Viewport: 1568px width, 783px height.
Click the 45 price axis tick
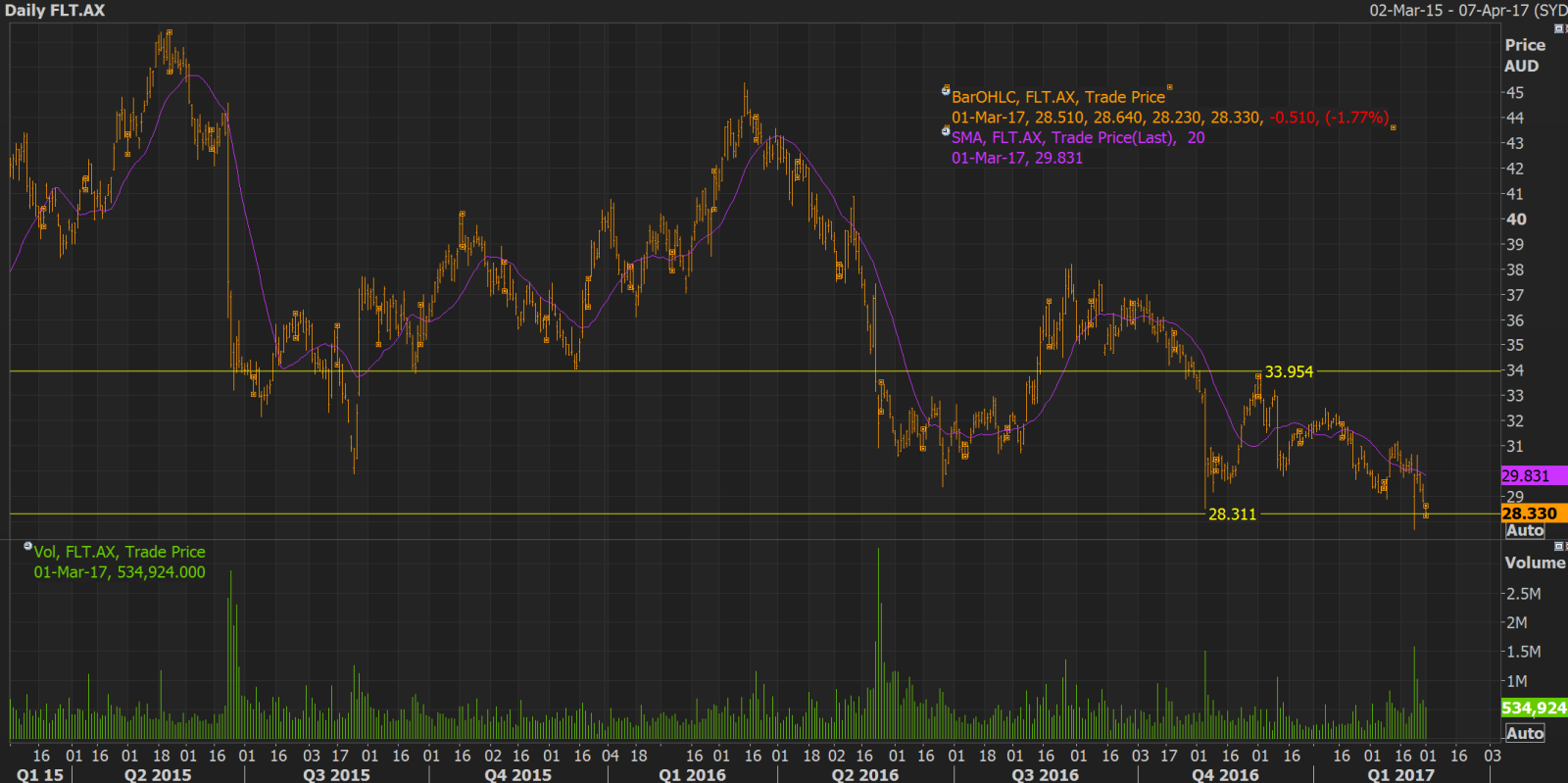click(x=1515, y=92)
